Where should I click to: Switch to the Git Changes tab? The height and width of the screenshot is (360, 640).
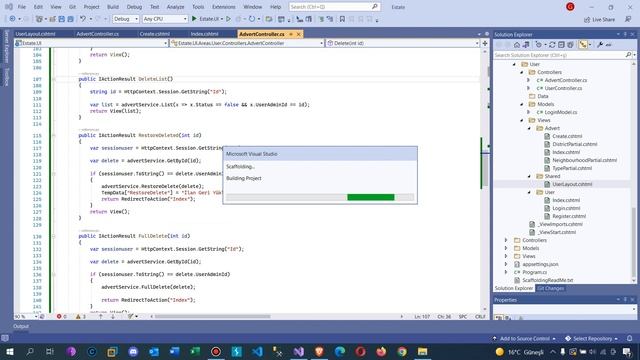[550, 288]
